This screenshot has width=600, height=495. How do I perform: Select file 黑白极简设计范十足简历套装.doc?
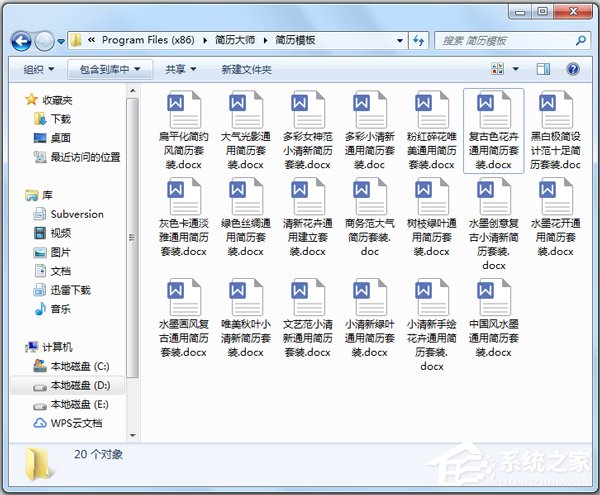click(x=556, y=130)
